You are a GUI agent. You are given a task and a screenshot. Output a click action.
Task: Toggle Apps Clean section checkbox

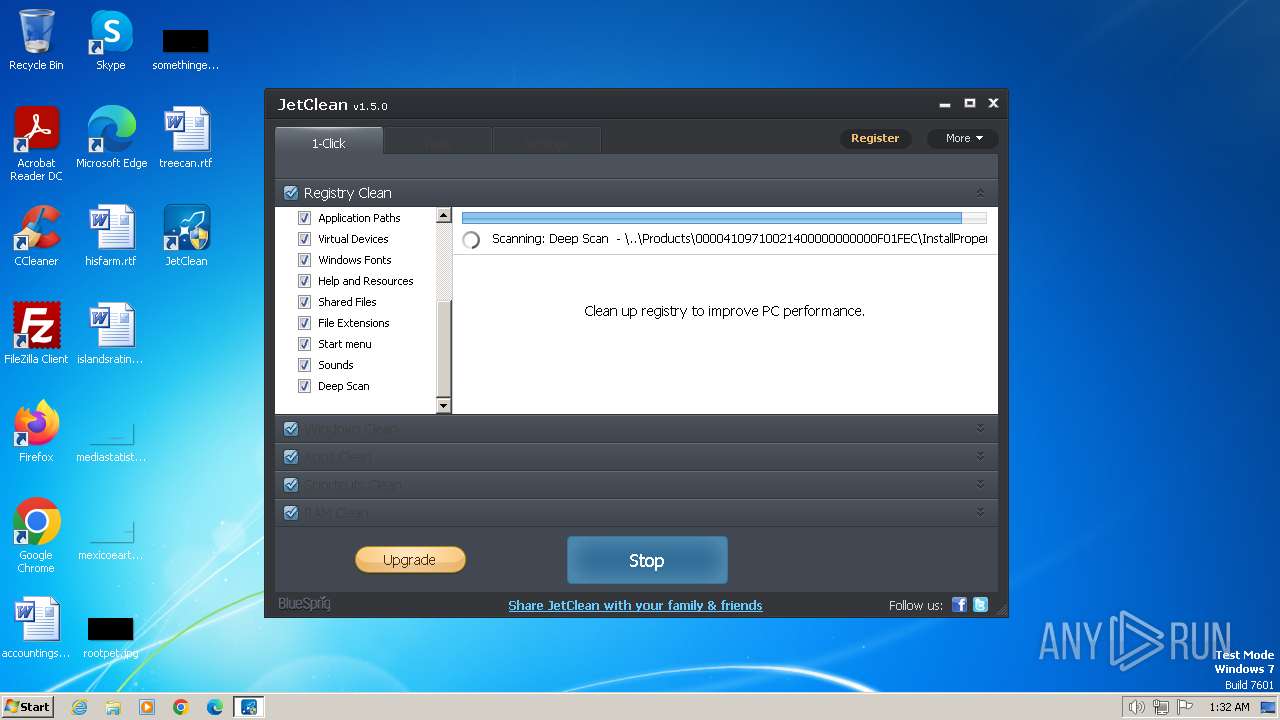(x=291, y=457)
